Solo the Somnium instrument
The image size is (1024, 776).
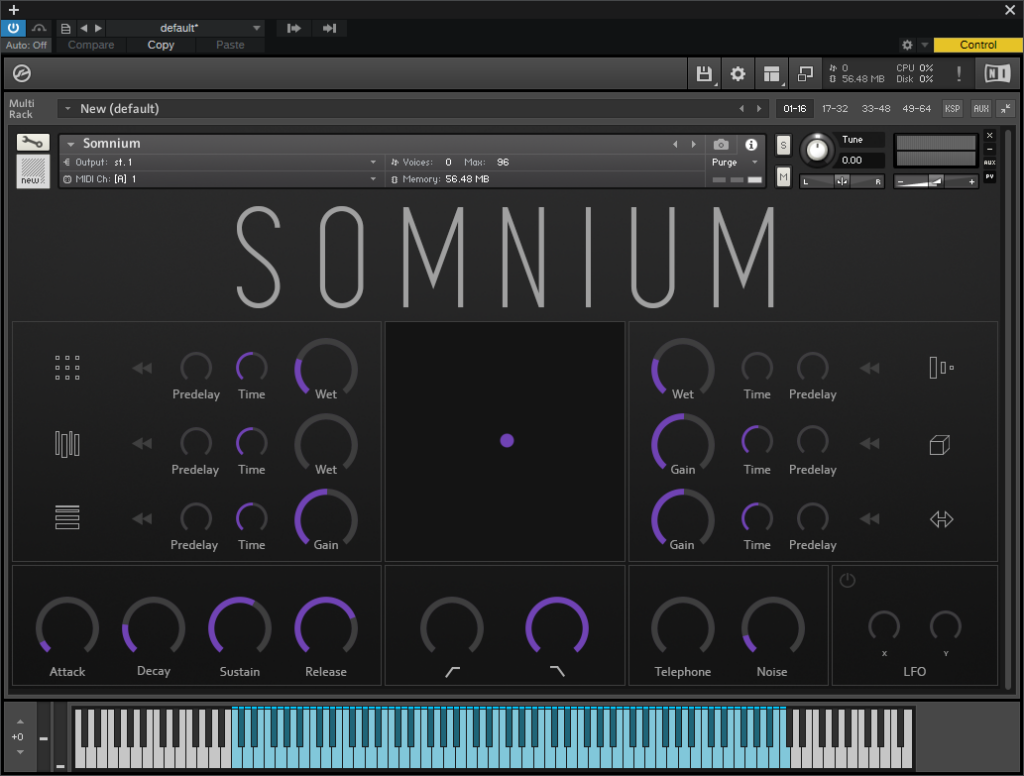pos(783,145)
